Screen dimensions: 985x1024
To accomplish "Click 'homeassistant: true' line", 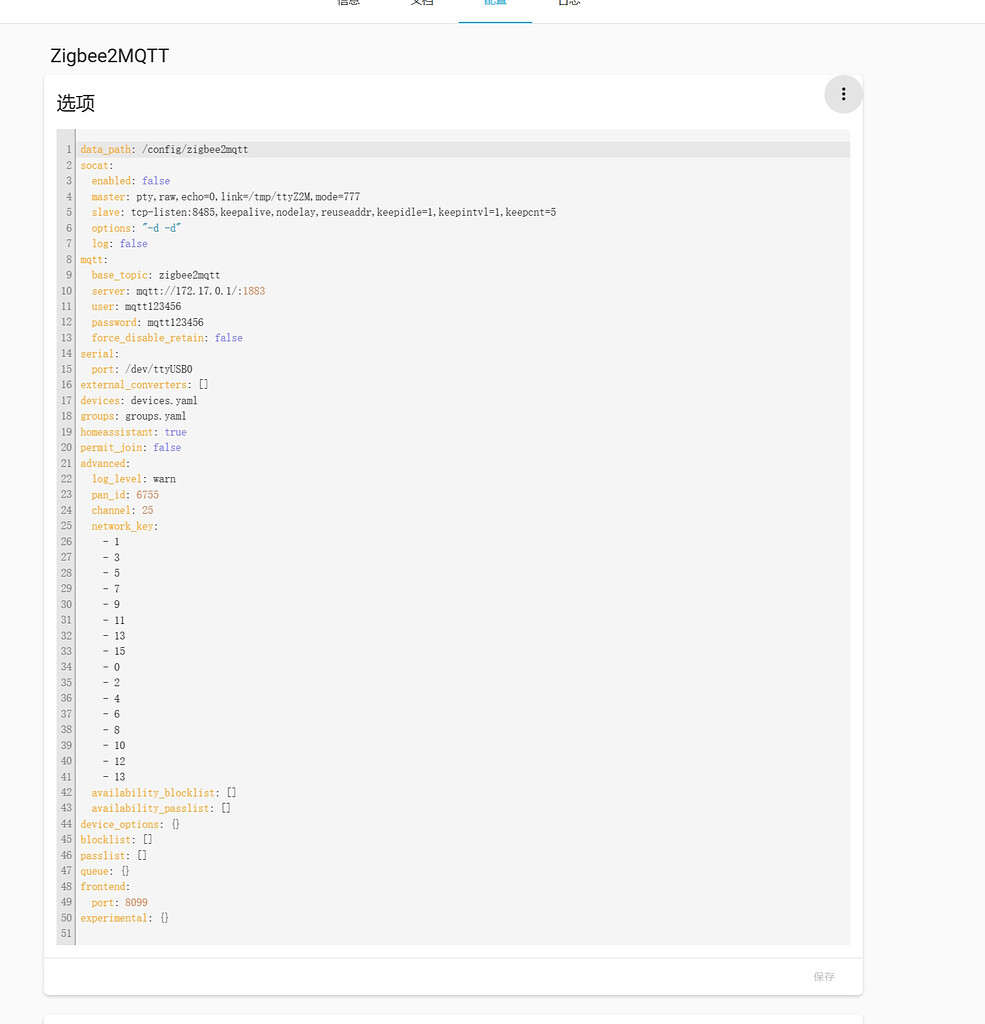I will [x=133, y=432].
